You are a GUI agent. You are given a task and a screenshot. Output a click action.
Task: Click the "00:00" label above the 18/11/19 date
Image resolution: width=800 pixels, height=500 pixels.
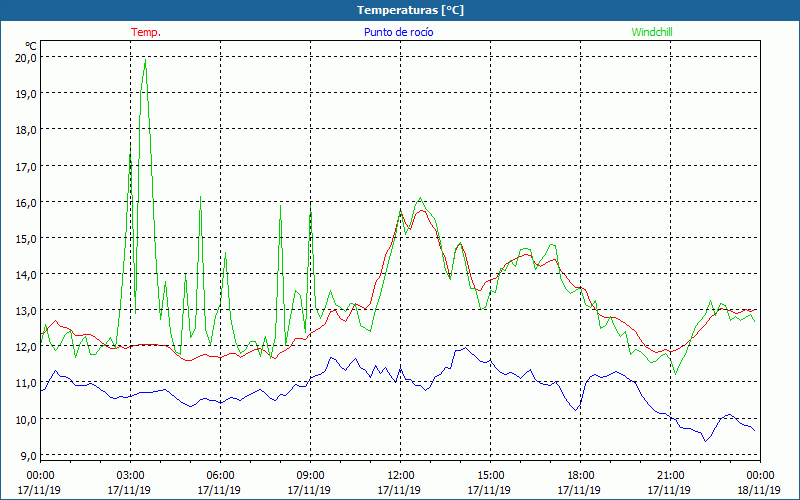click(x=760, y=475)
